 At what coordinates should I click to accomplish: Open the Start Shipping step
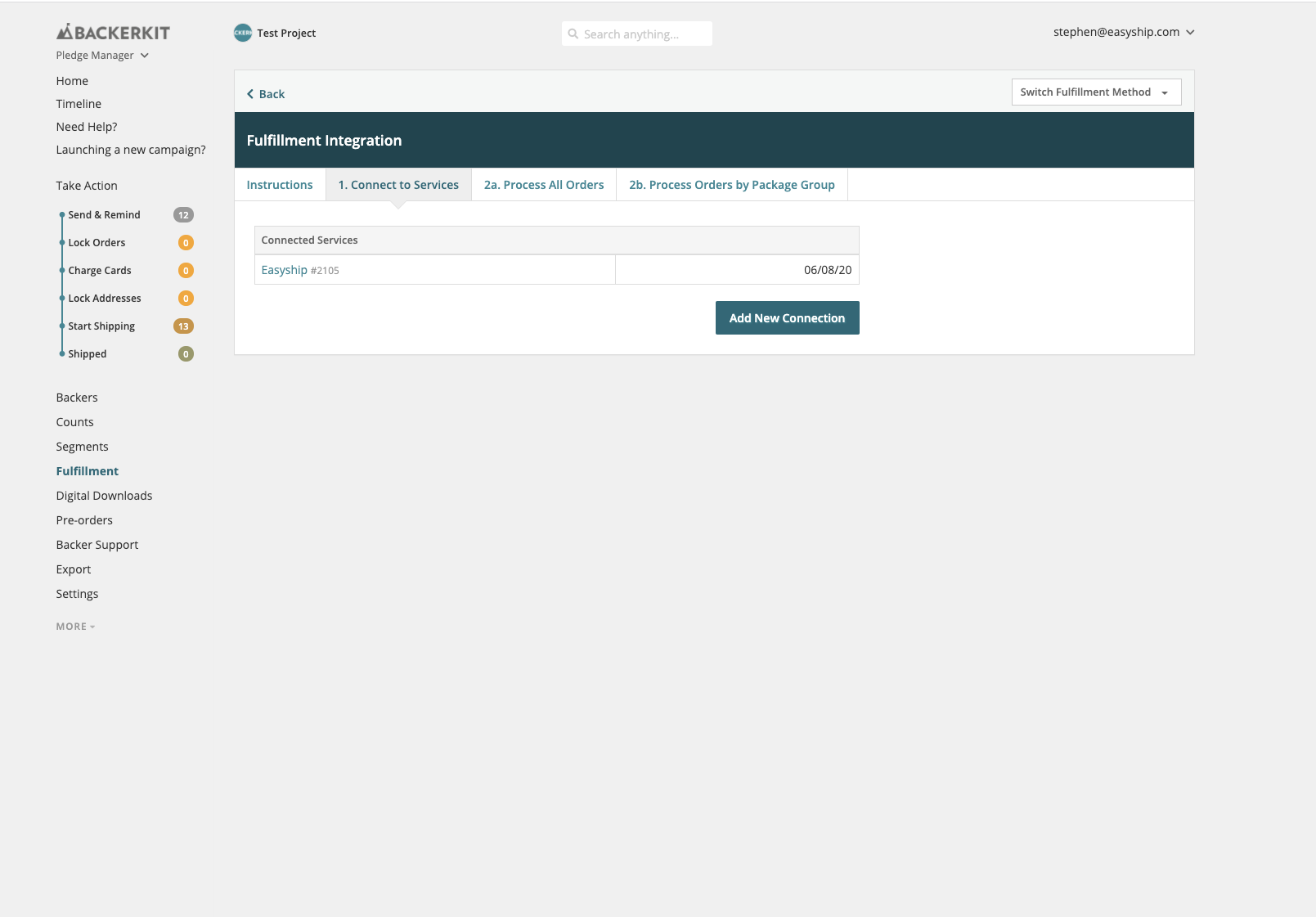click(x=101, y=326)
